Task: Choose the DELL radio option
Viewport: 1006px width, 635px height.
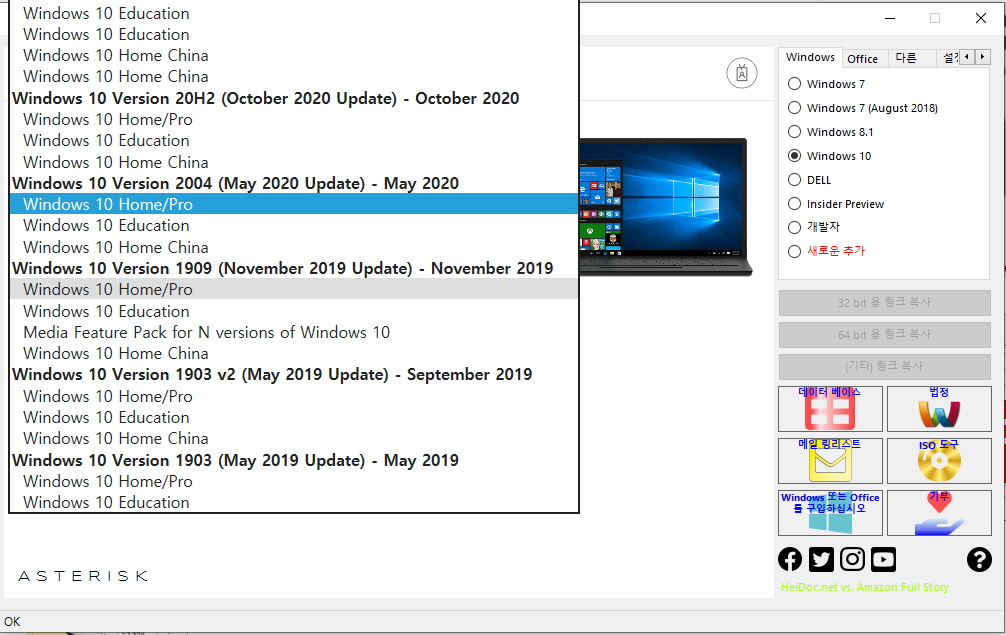Action: click(x=794, y=180)
